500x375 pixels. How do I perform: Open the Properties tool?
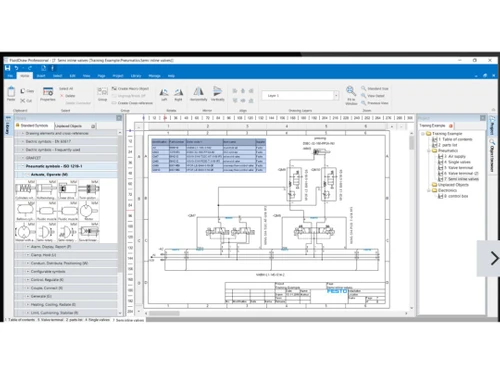[48, 93]
